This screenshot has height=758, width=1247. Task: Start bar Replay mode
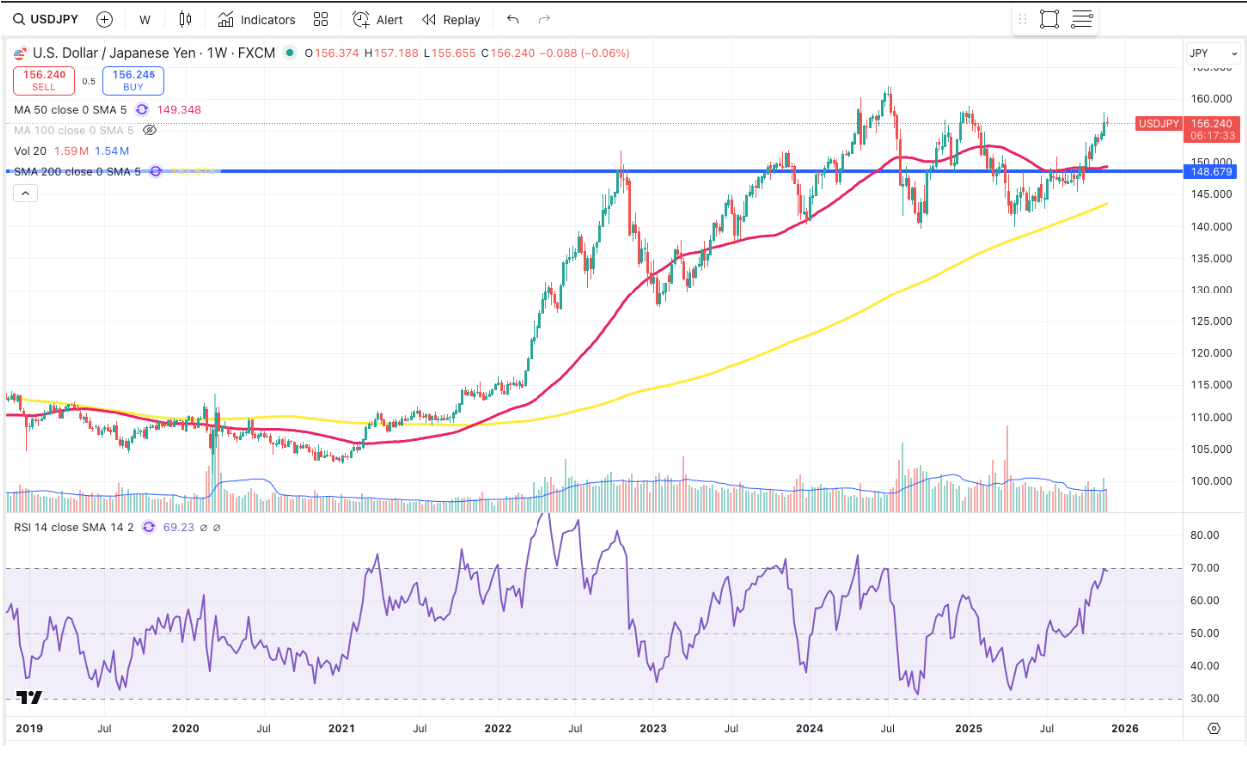pyautogui.click(x=451, y=20)
